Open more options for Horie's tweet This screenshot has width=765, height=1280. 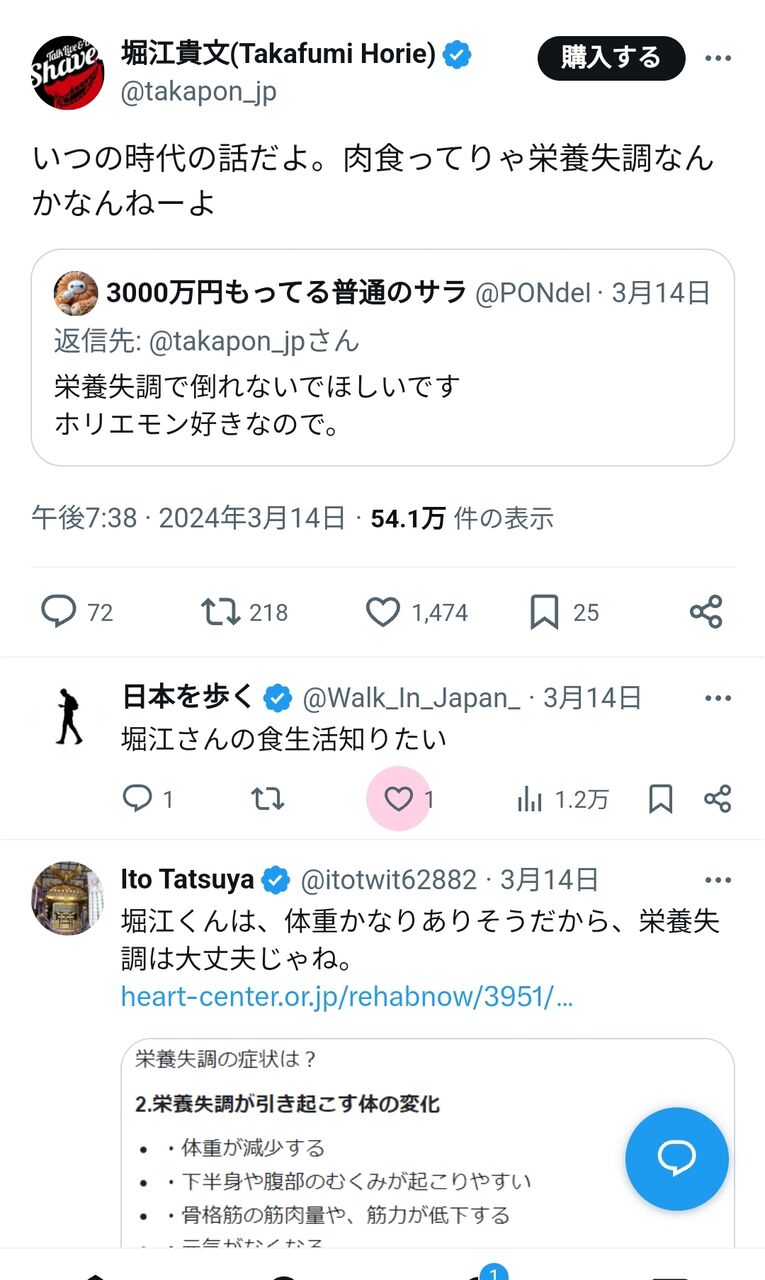point(718,59)
